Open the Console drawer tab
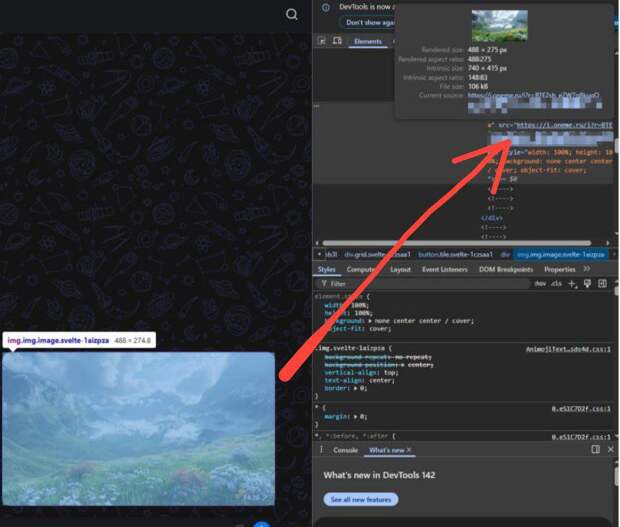The height and width of the screenshot is (527, 620). pos(345,450)
